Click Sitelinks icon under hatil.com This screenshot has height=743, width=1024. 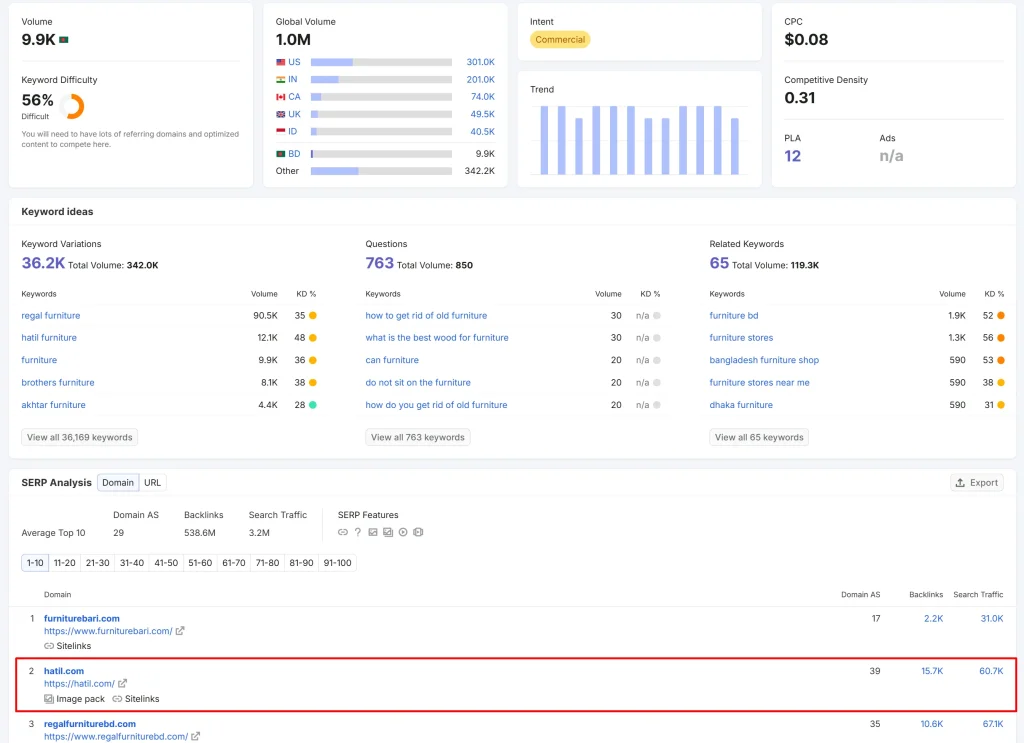pyautogui.click(x=117, y=699)
